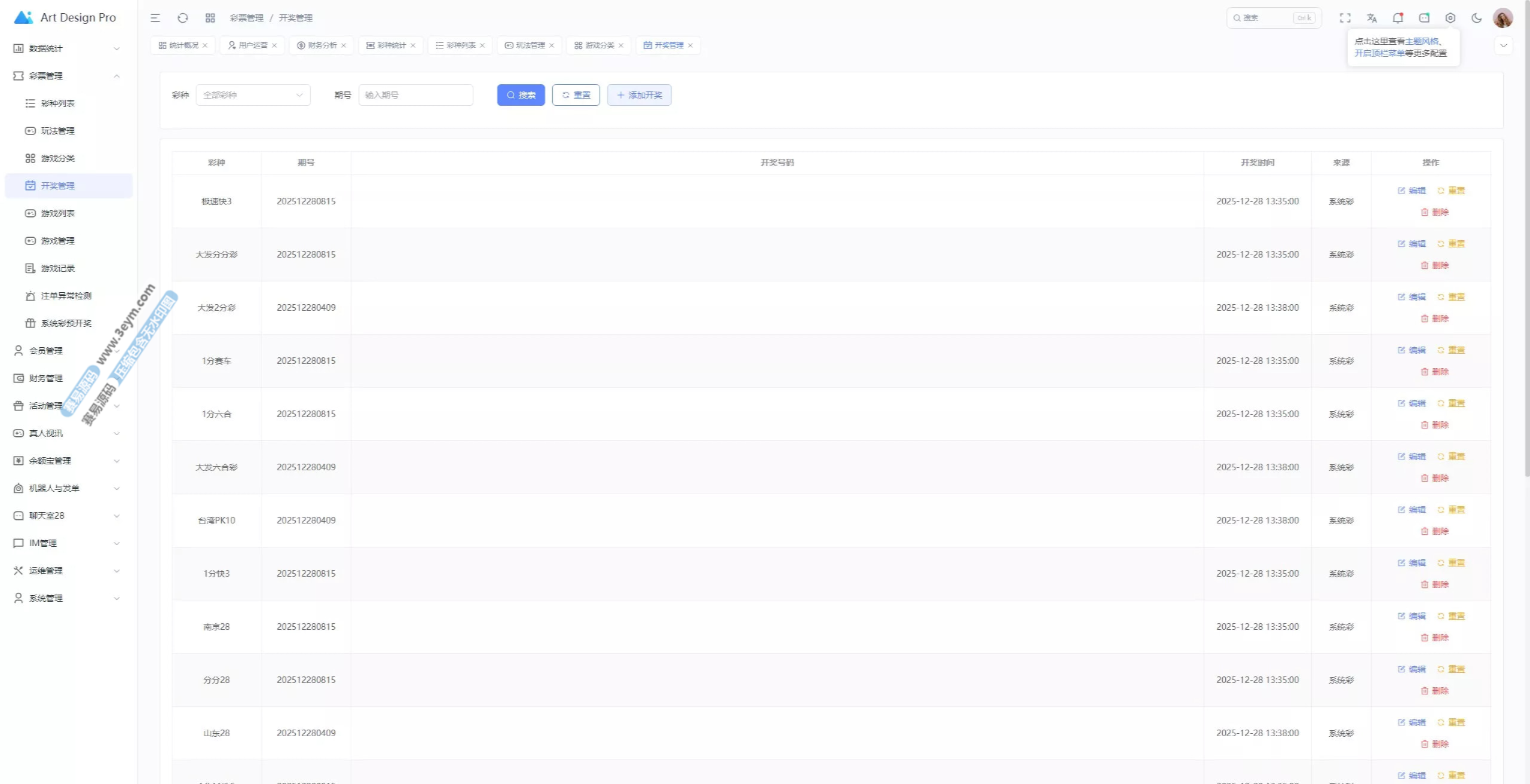Screen dimensions: 1530x784
Task: Open notifications bell icon
Action: tap(1397, 18)
